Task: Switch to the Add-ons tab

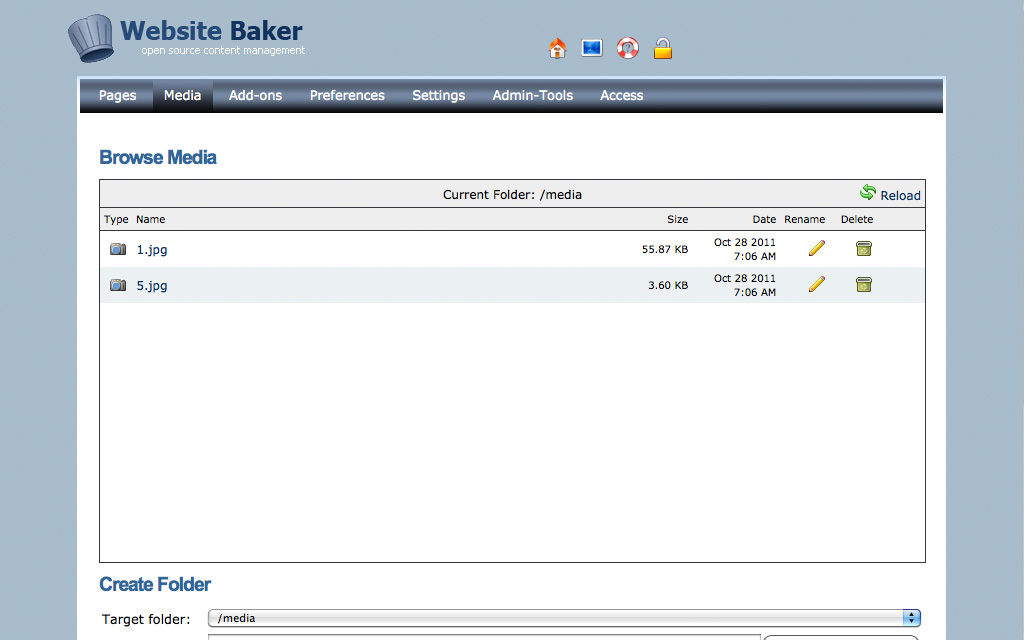Action: (x=255, y=96)
